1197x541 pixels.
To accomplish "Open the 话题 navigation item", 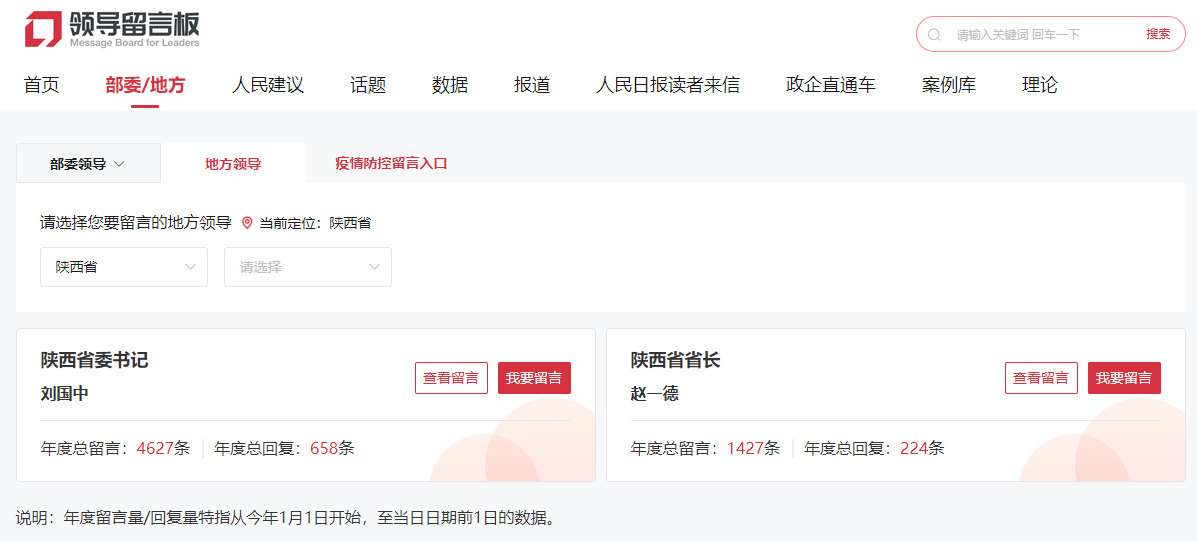I will pyautogui.click(x=368, y=85).
